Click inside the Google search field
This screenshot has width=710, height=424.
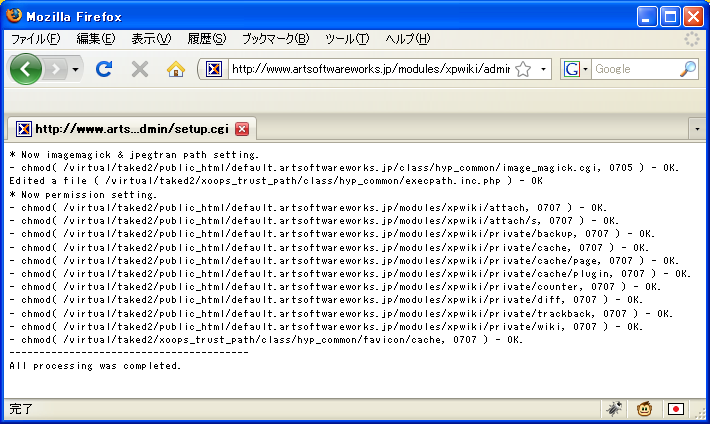click(635, 69)
